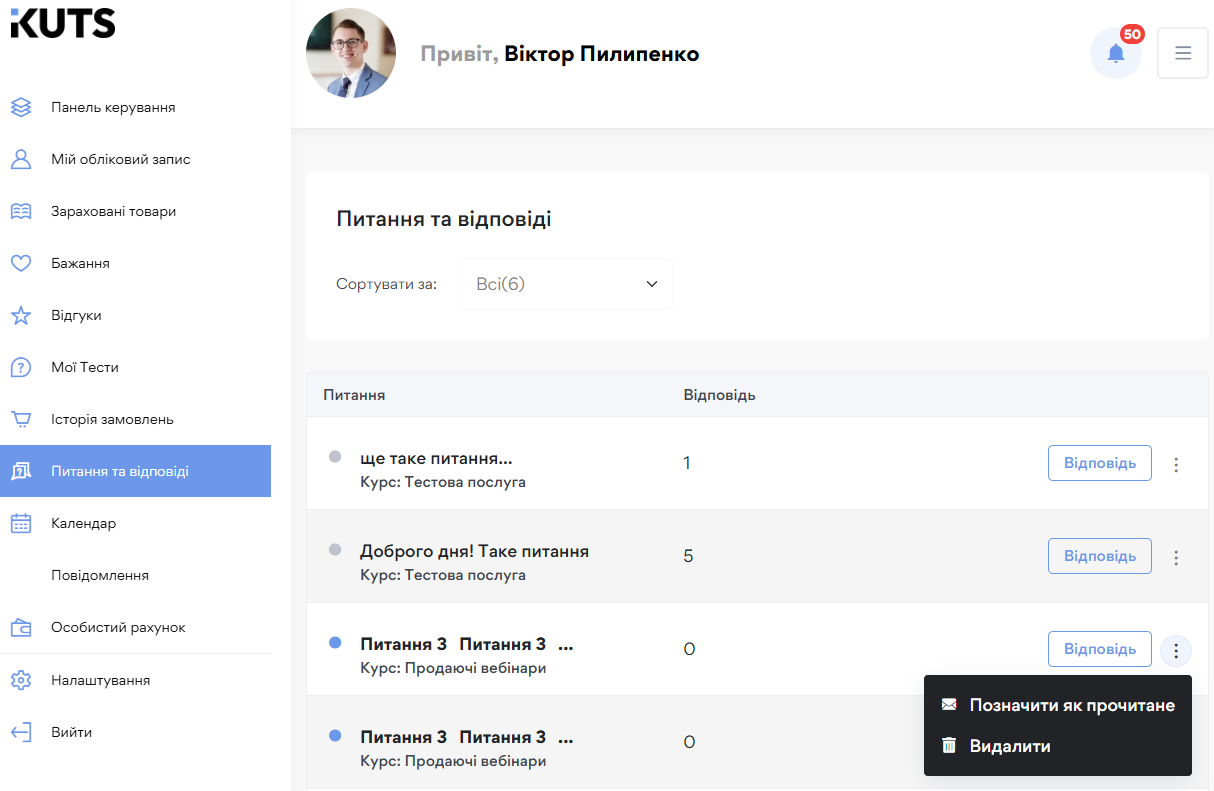Click the Календар calendar icon
This screenshot has height=791, width=1214.
(x=21, y=522)
